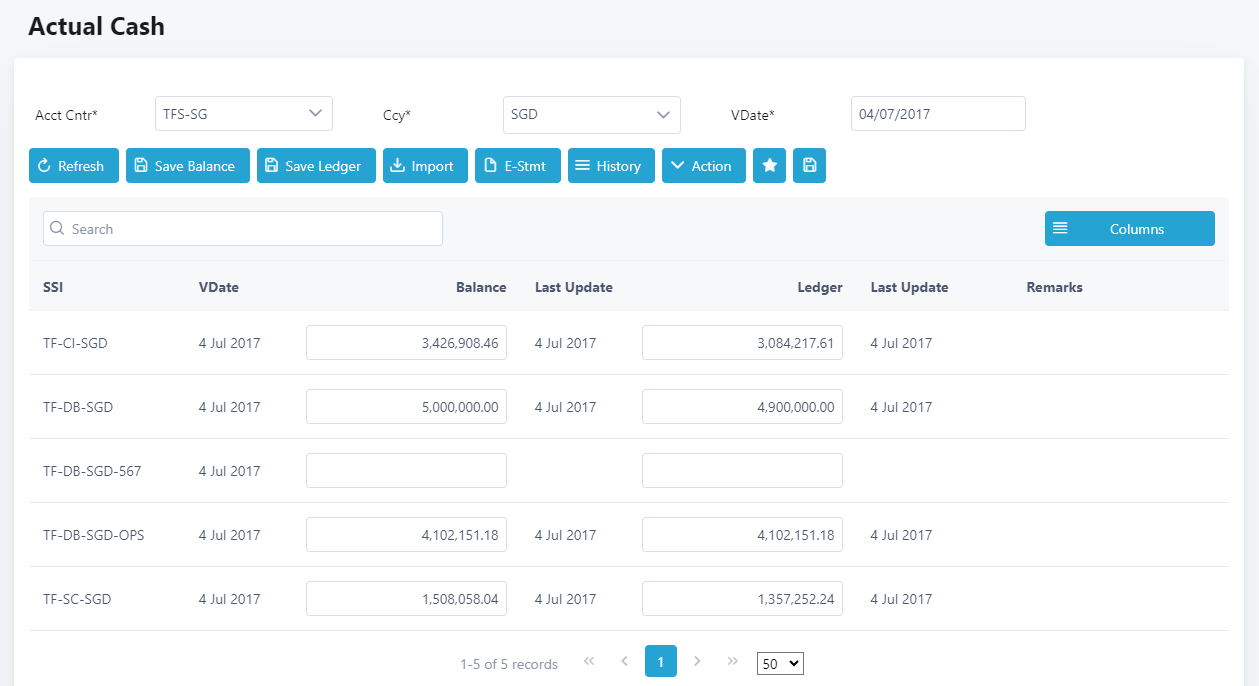This screenshot has width=1259, height=686.
Task: Open the Columns chooser button
Action: [1129, 229]
